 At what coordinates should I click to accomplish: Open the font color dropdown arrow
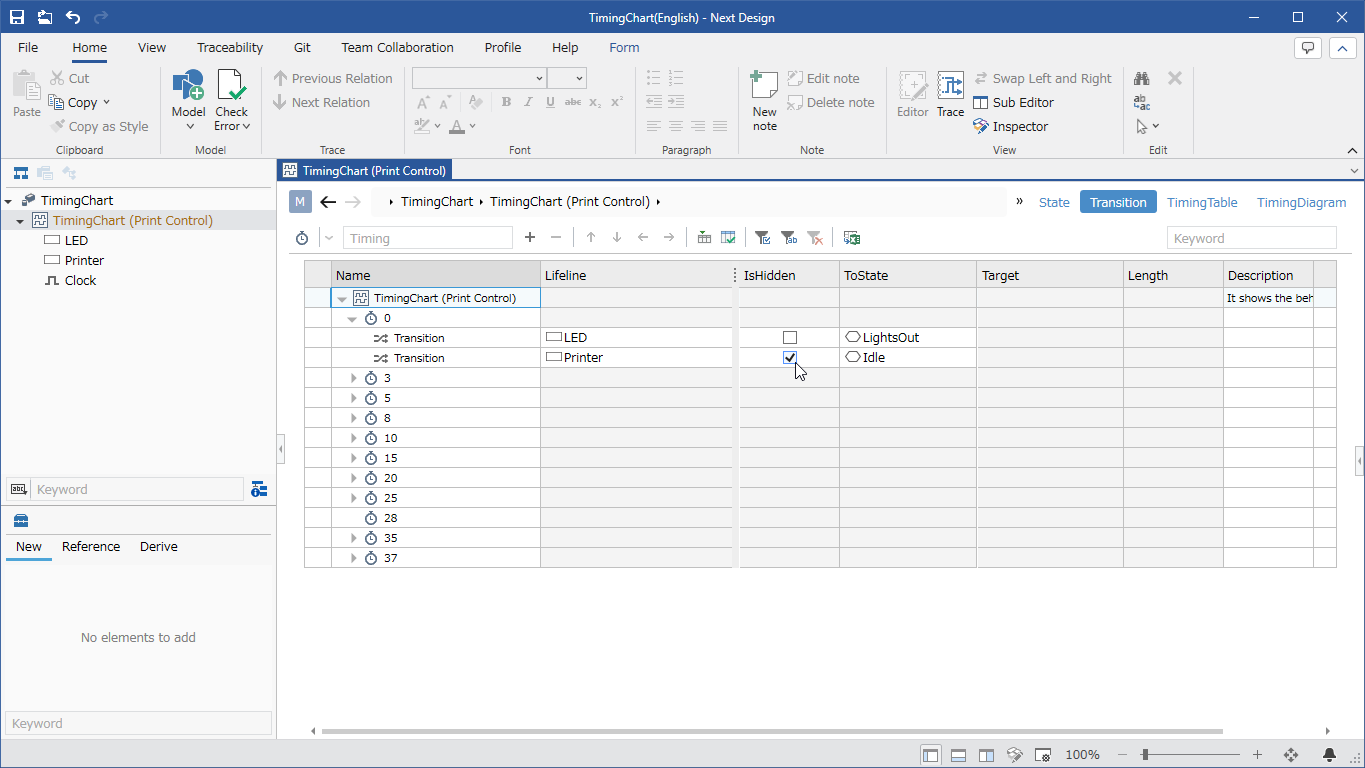(x=473, y=126)
